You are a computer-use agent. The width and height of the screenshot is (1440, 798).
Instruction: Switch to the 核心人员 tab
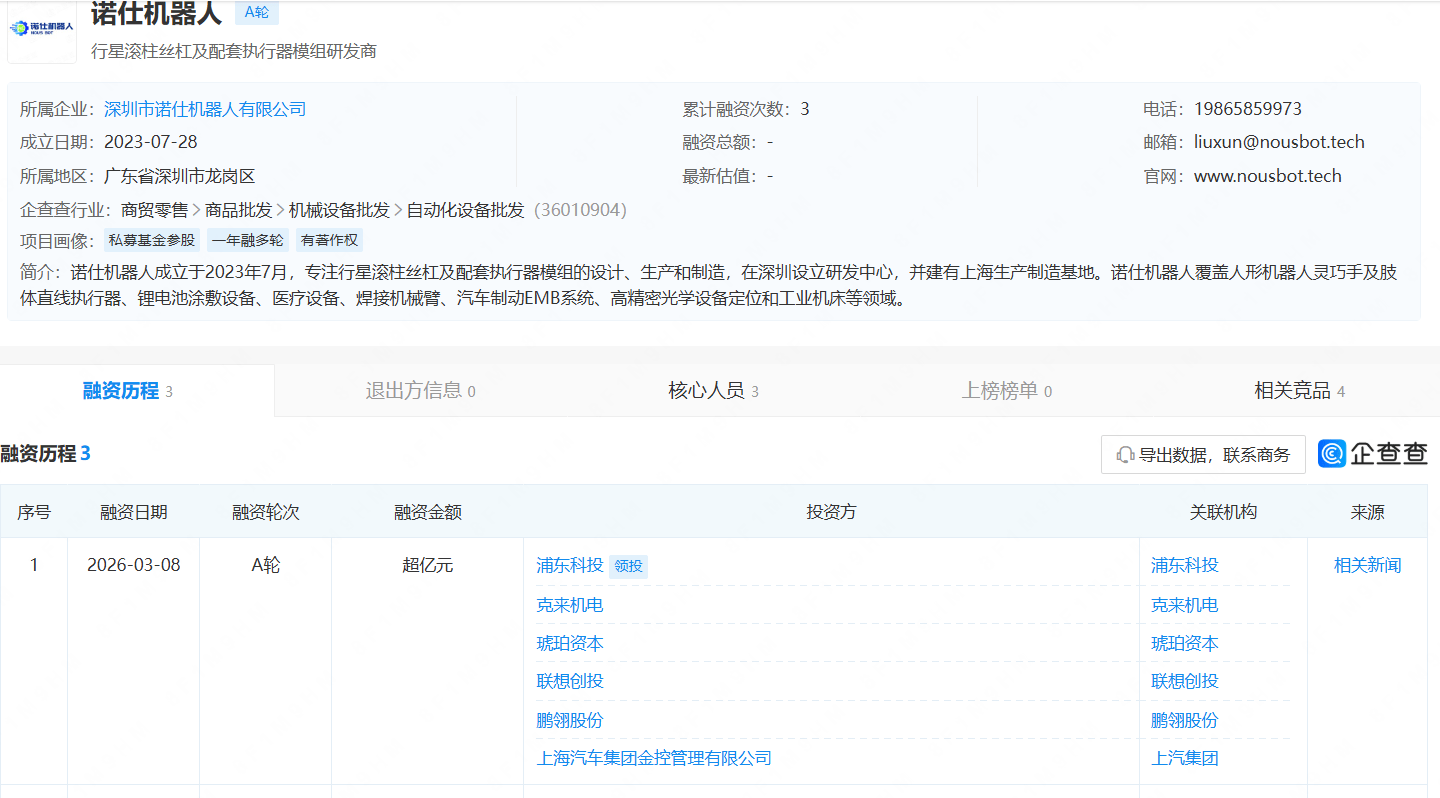coord(706,391)
